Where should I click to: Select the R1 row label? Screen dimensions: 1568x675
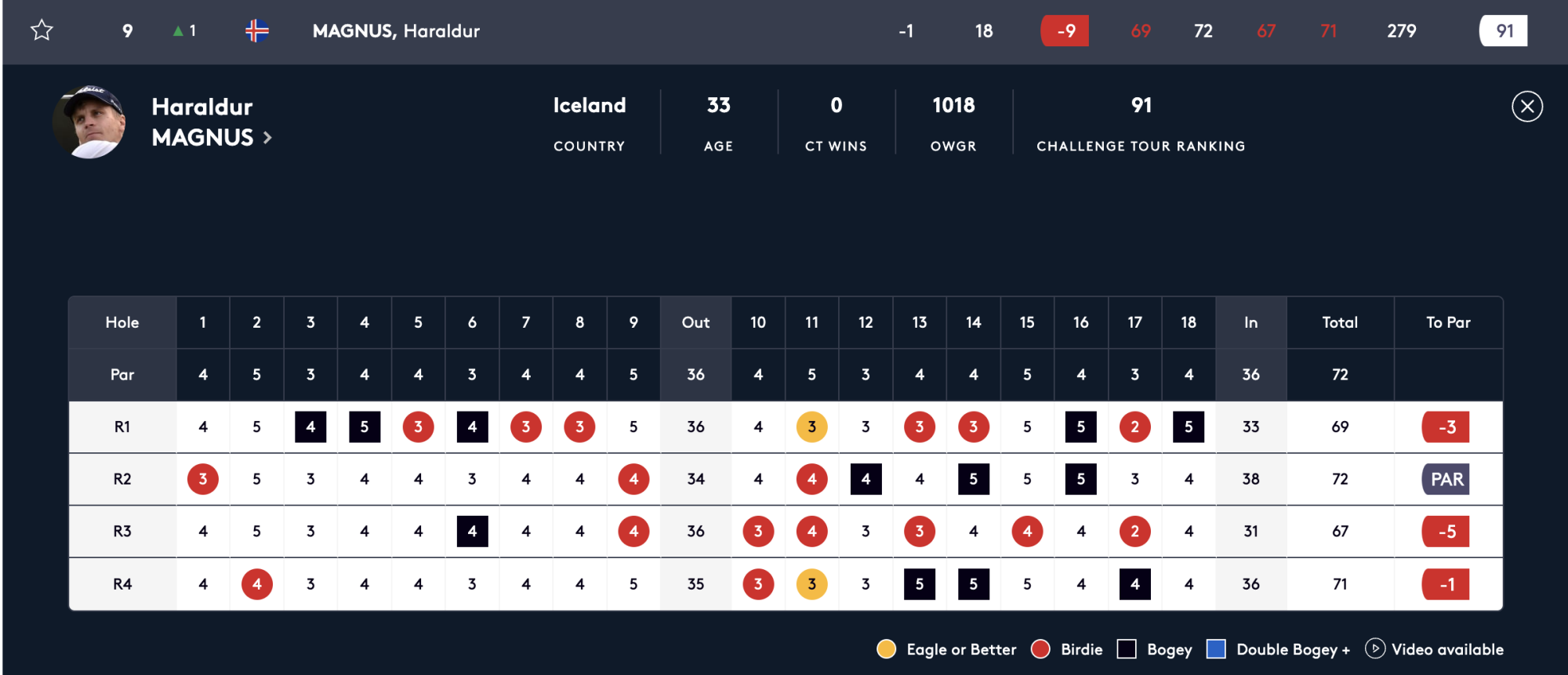point(122,426)
